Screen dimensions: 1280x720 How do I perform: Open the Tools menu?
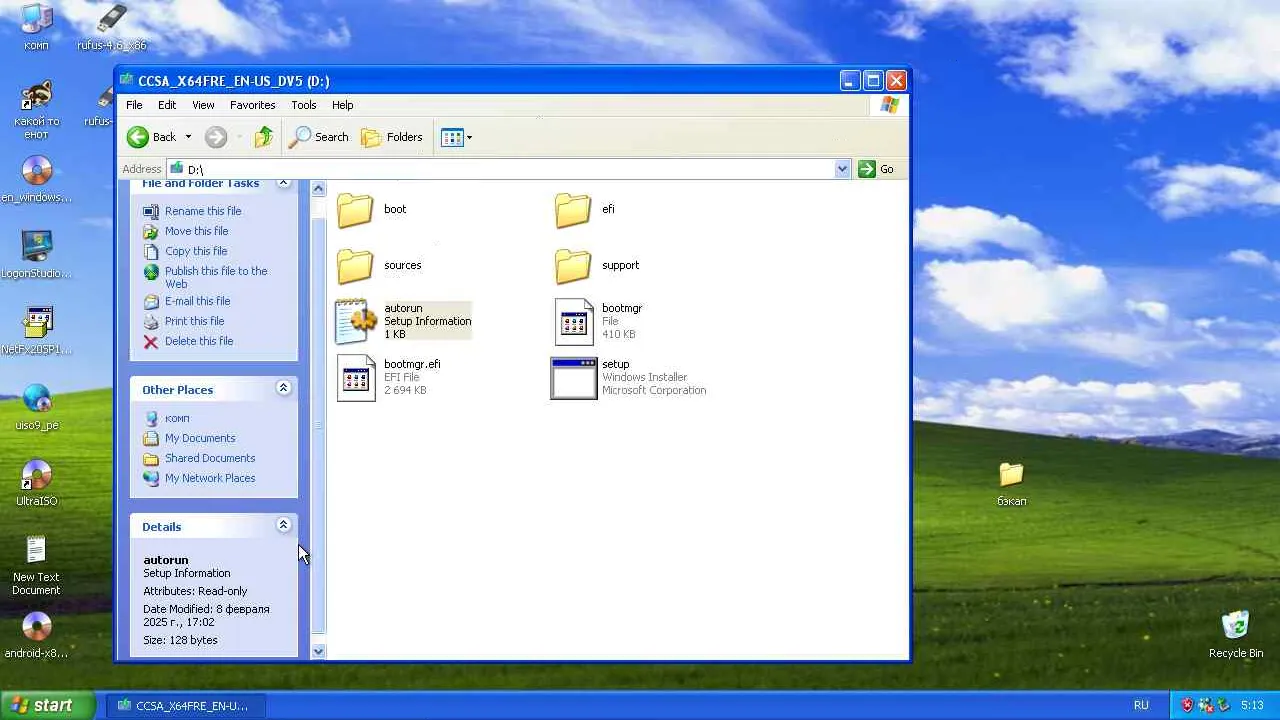304,105
